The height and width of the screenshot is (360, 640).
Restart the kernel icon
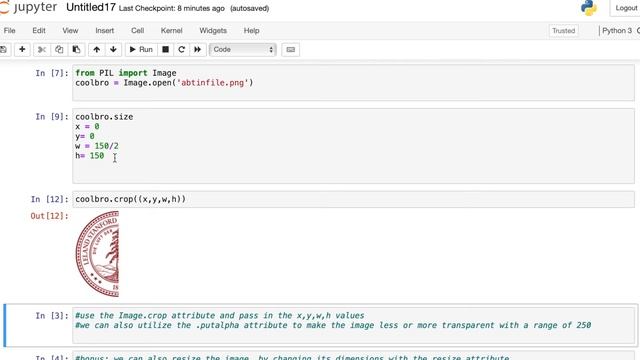coord(181,49)
